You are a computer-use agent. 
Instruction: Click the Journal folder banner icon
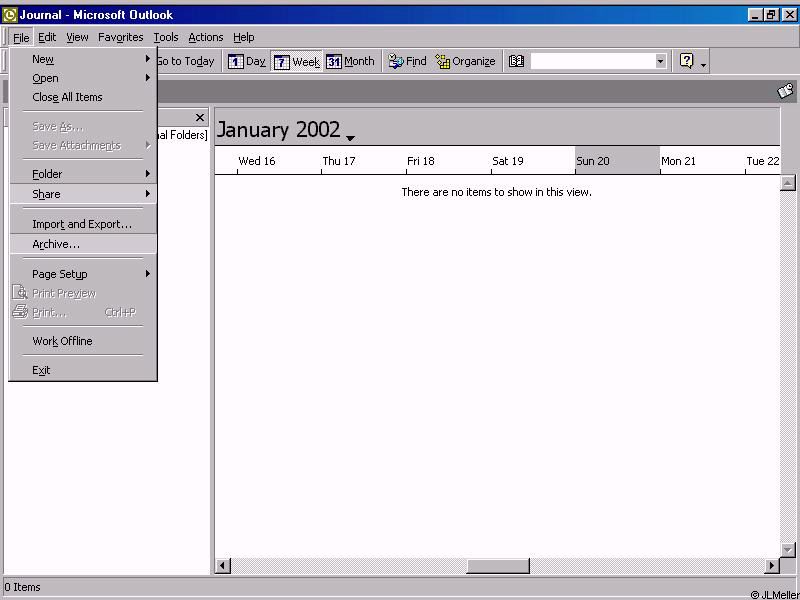[x=785, y=91]
